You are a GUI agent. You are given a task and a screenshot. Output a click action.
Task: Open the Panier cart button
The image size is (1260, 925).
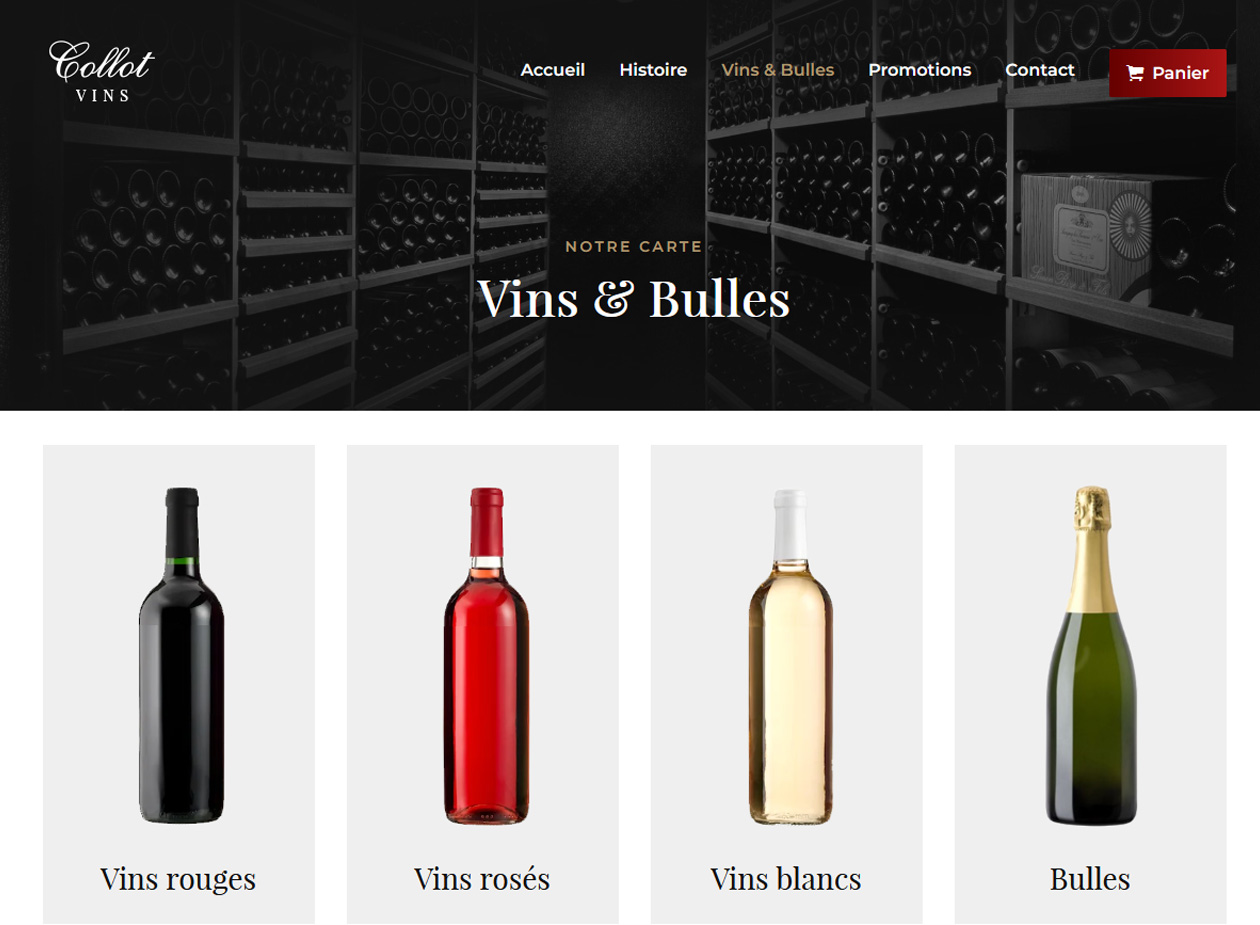pos(1168,73)
